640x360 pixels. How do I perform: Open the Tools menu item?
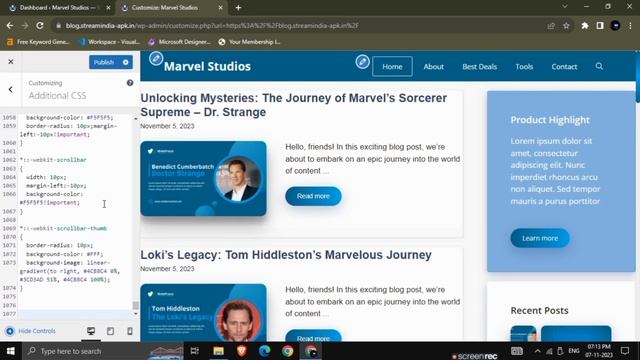coord(524,67)
